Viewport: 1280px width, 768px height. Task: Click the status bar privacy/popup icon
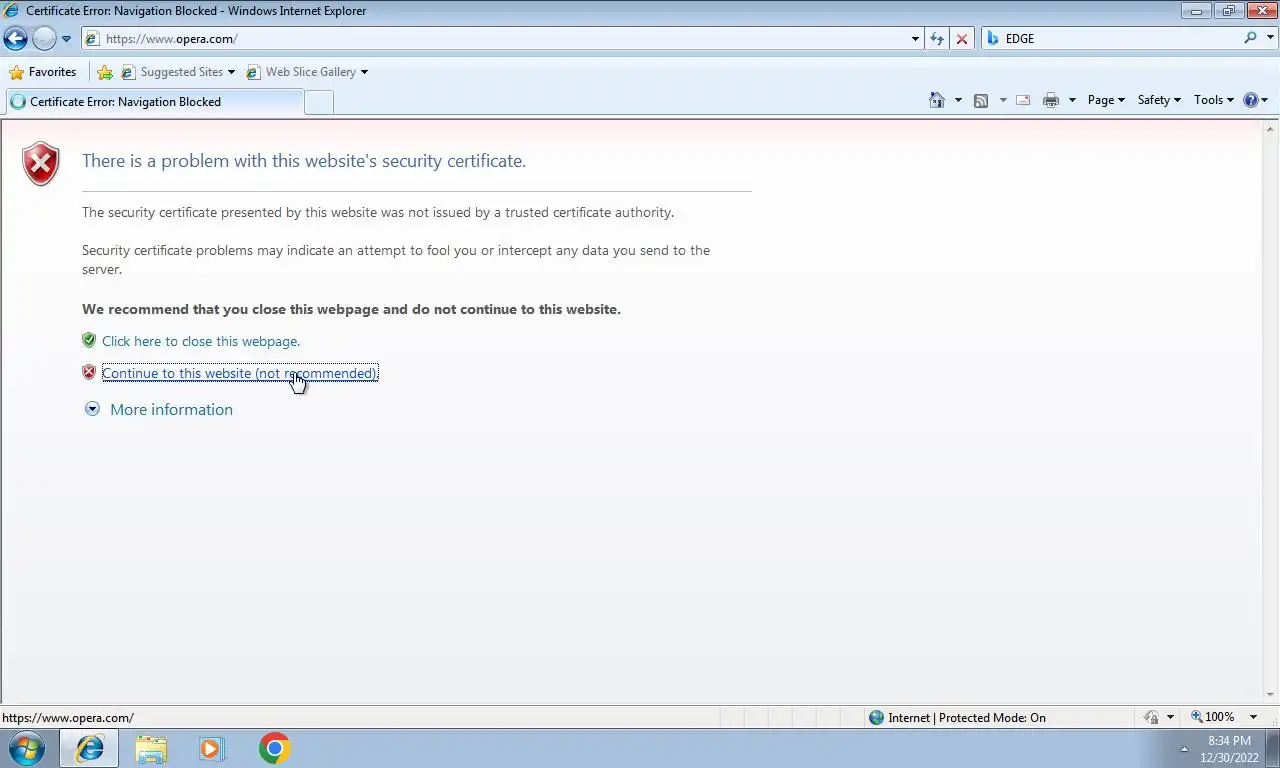1152,717
